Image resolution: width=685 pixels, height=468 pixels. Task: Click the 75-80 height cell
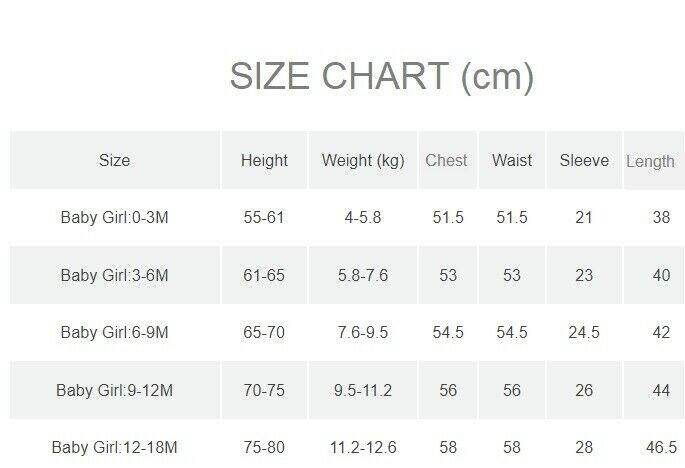point(264,447)
